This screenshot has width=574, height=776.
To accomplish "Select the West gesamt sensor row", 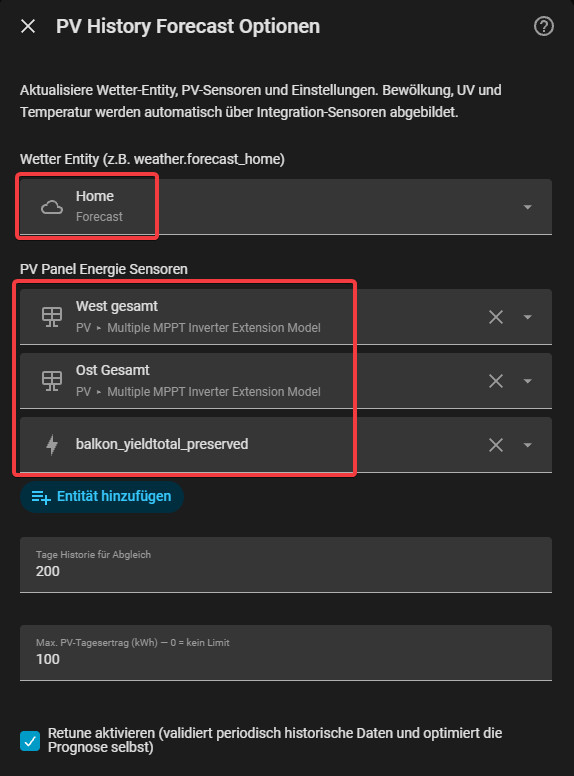I will (286, 317).
